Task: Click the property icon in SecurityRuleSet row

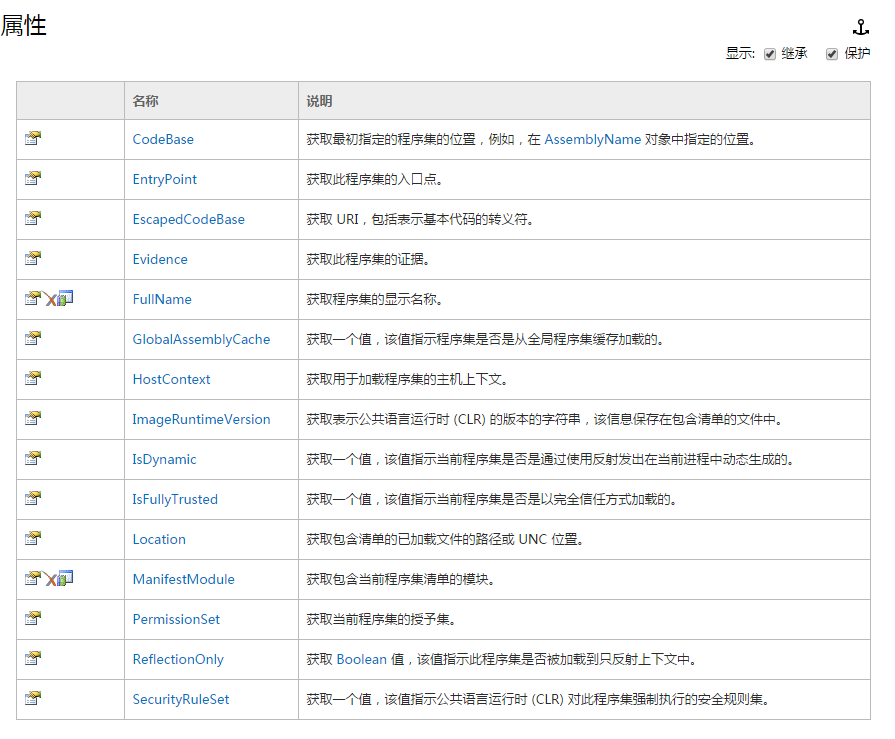Action: click(x=33, y=698)
